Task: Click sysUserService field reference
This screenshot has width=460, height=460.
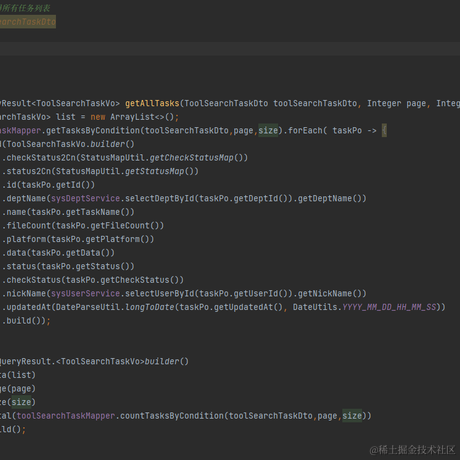Action: 85,294
